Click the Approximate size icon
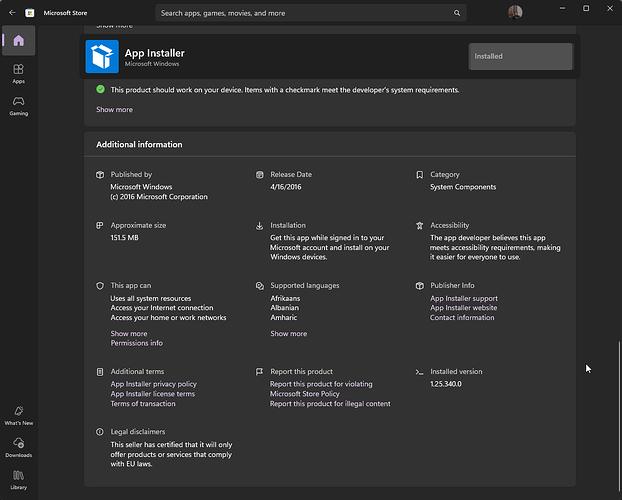Viewport: 622px width, 500px height. pos(100,225)
